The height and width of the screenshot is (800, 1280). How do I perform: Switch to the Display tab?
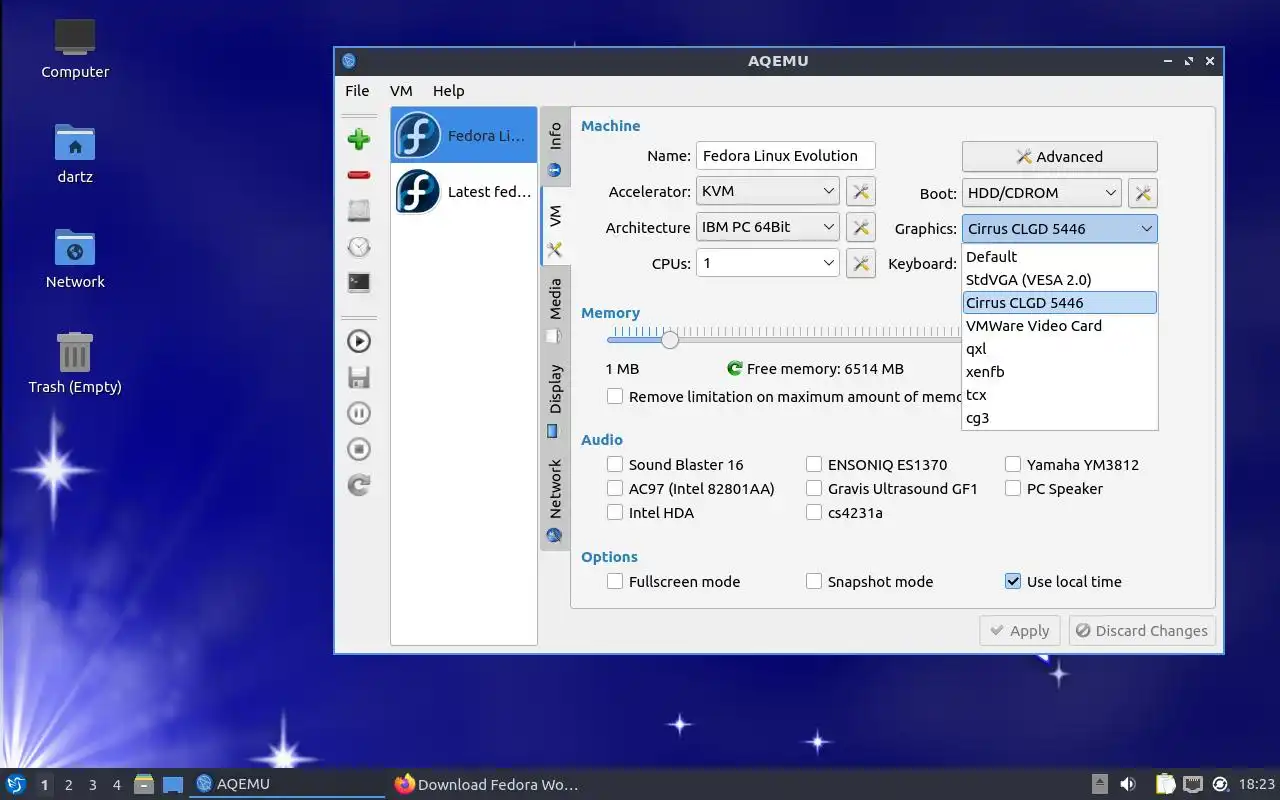click(x=555, y=400)
